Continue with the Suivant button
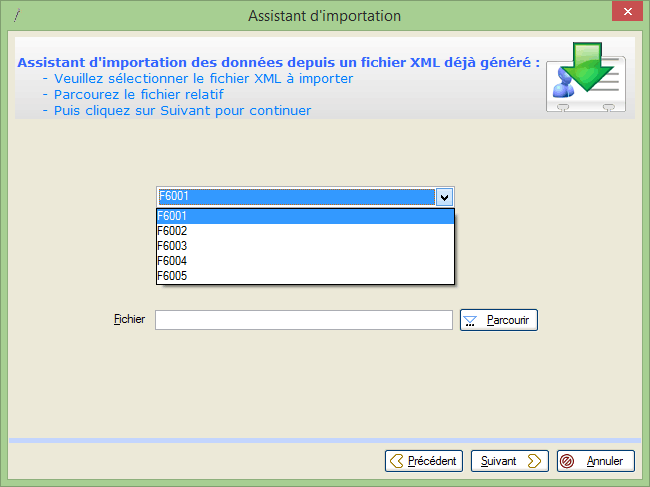This screenshot has width=650, height=487. 509,461
